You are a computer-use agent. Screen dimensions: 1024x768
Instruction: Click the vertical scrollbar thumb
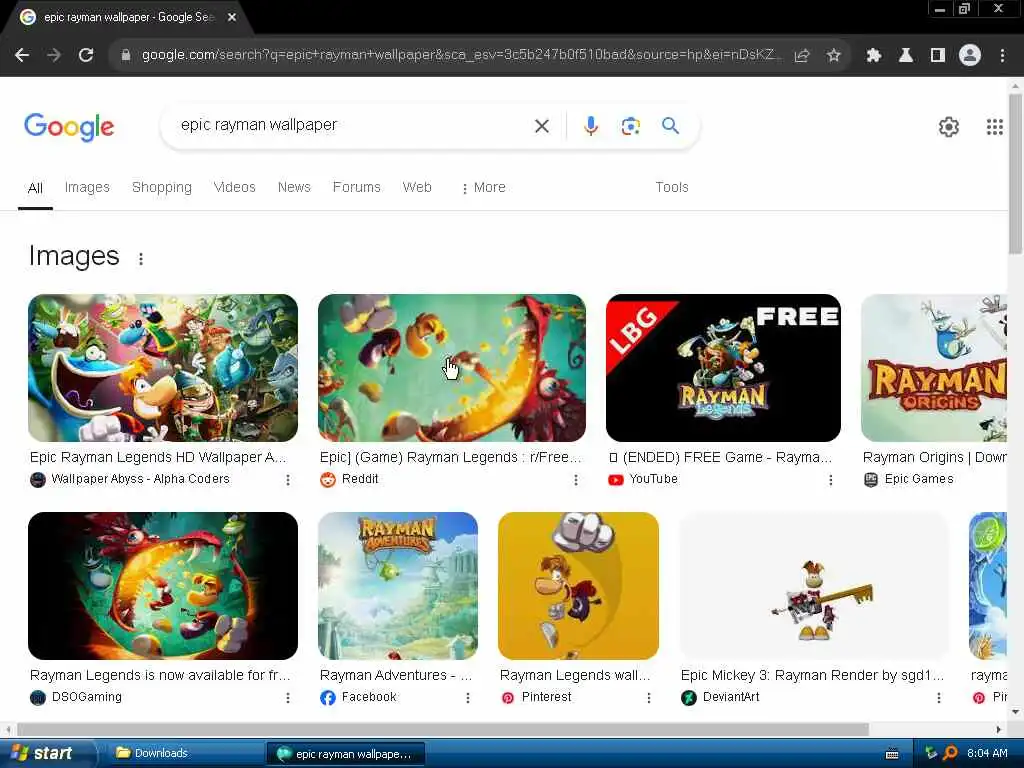coord(1015,174)
